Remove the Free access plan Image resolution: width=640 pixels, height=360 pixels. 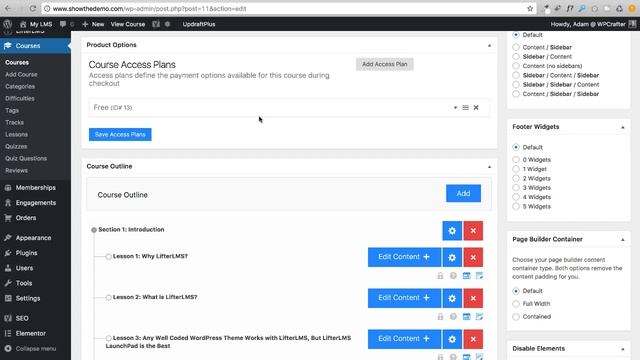[476, 108]
